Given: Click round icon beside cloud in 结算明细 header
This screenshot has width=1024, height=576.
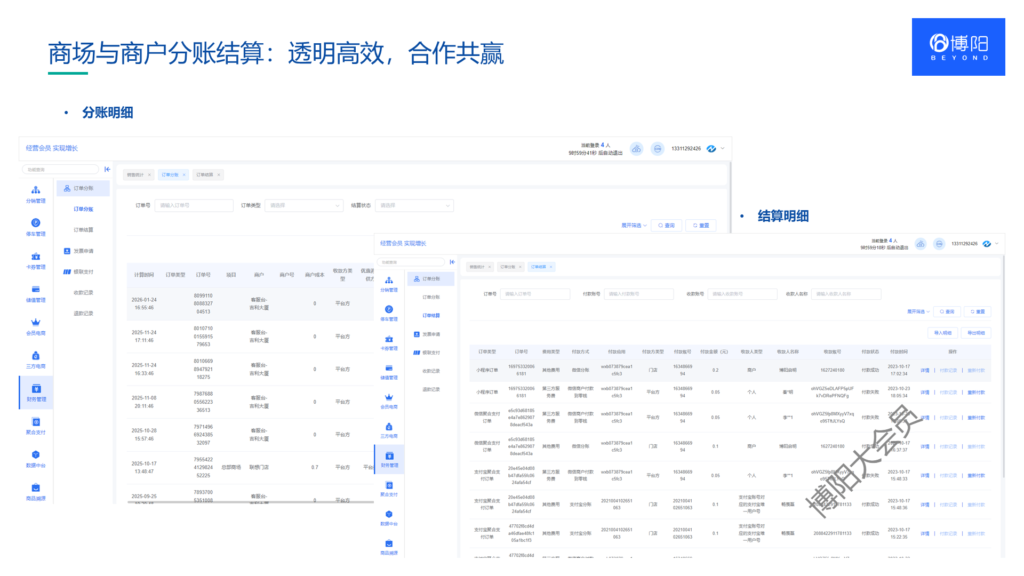Looking at the screenshot, I should click(938, 244).
